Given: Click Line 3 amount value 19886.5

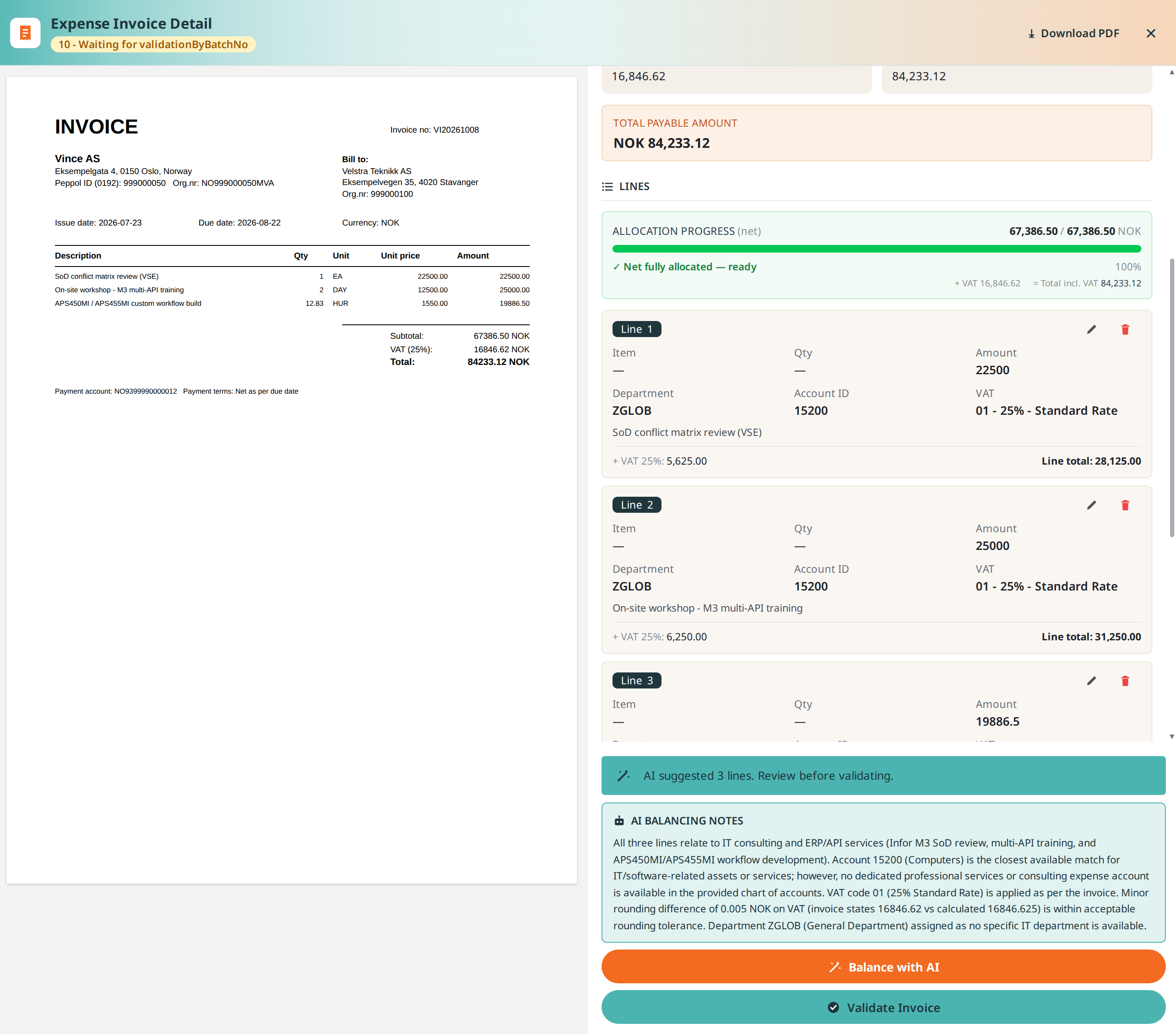Looking at the screenshot, I should [x=998, y=721].
